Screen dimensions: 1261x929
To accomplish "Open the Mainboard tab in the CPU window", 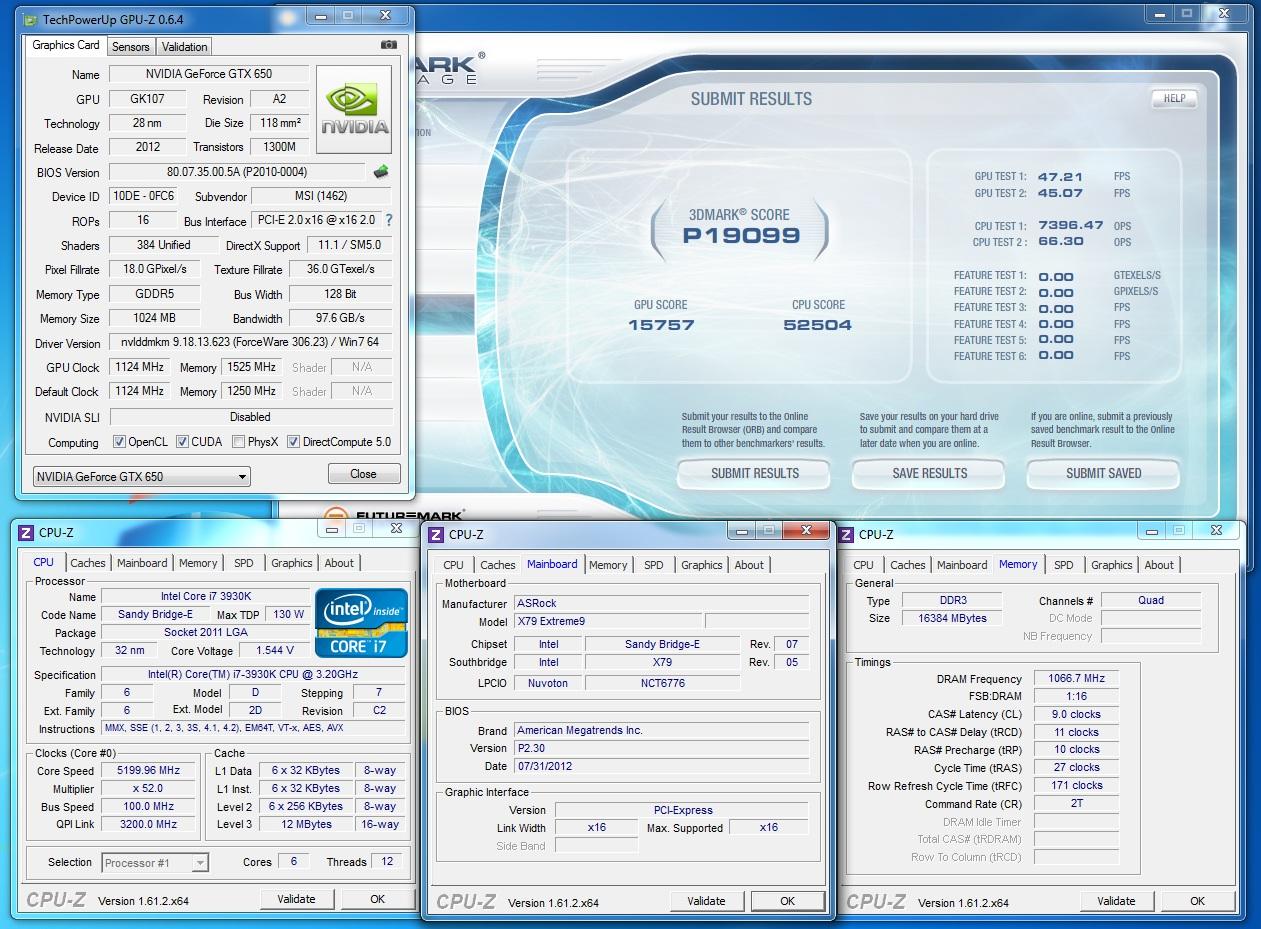I will click(x=142, y=563).
